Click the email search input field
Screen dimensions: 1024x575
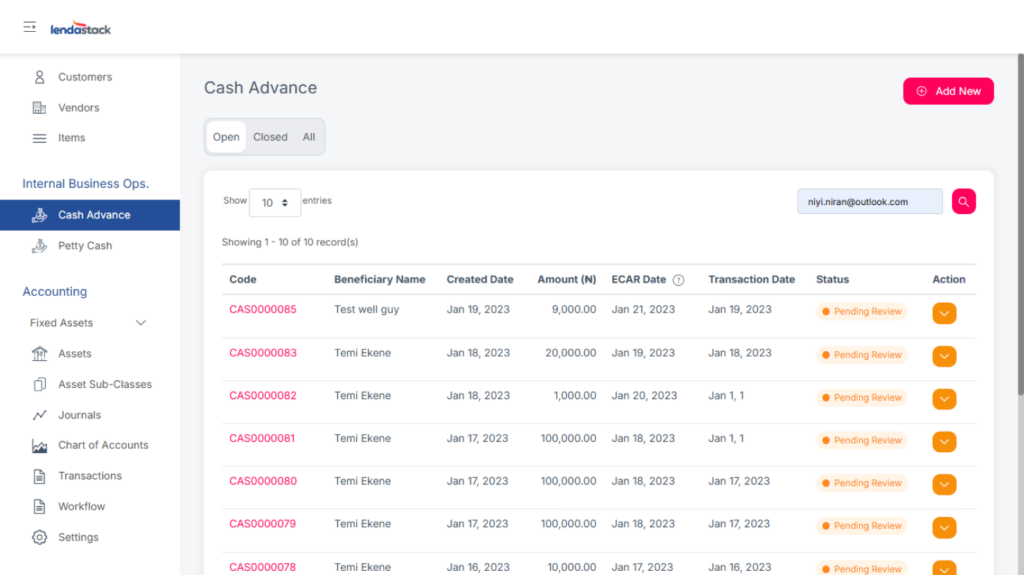coord(869,202)
